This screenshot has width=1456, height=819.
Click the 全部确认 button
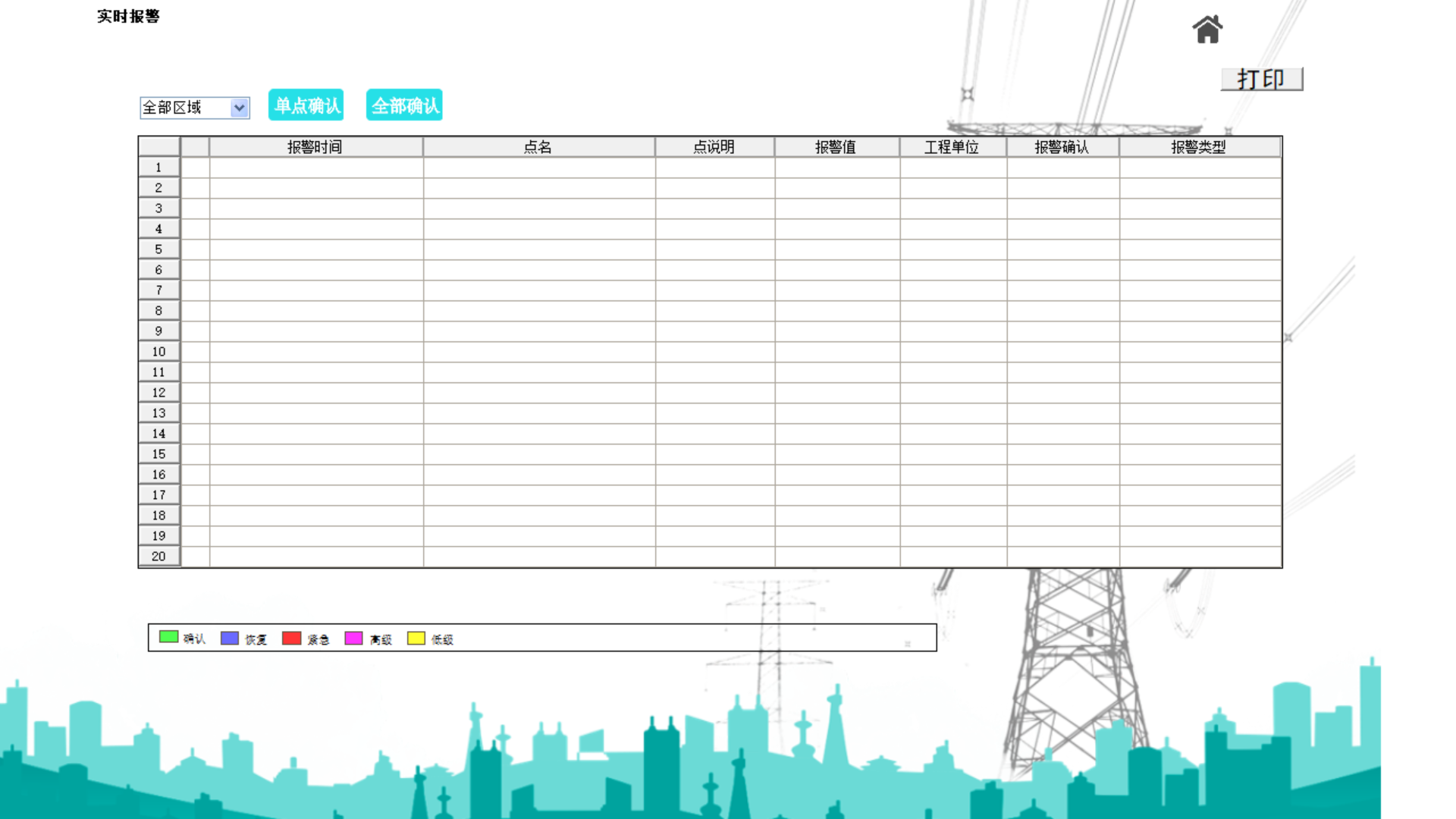(x=404, y=105)
